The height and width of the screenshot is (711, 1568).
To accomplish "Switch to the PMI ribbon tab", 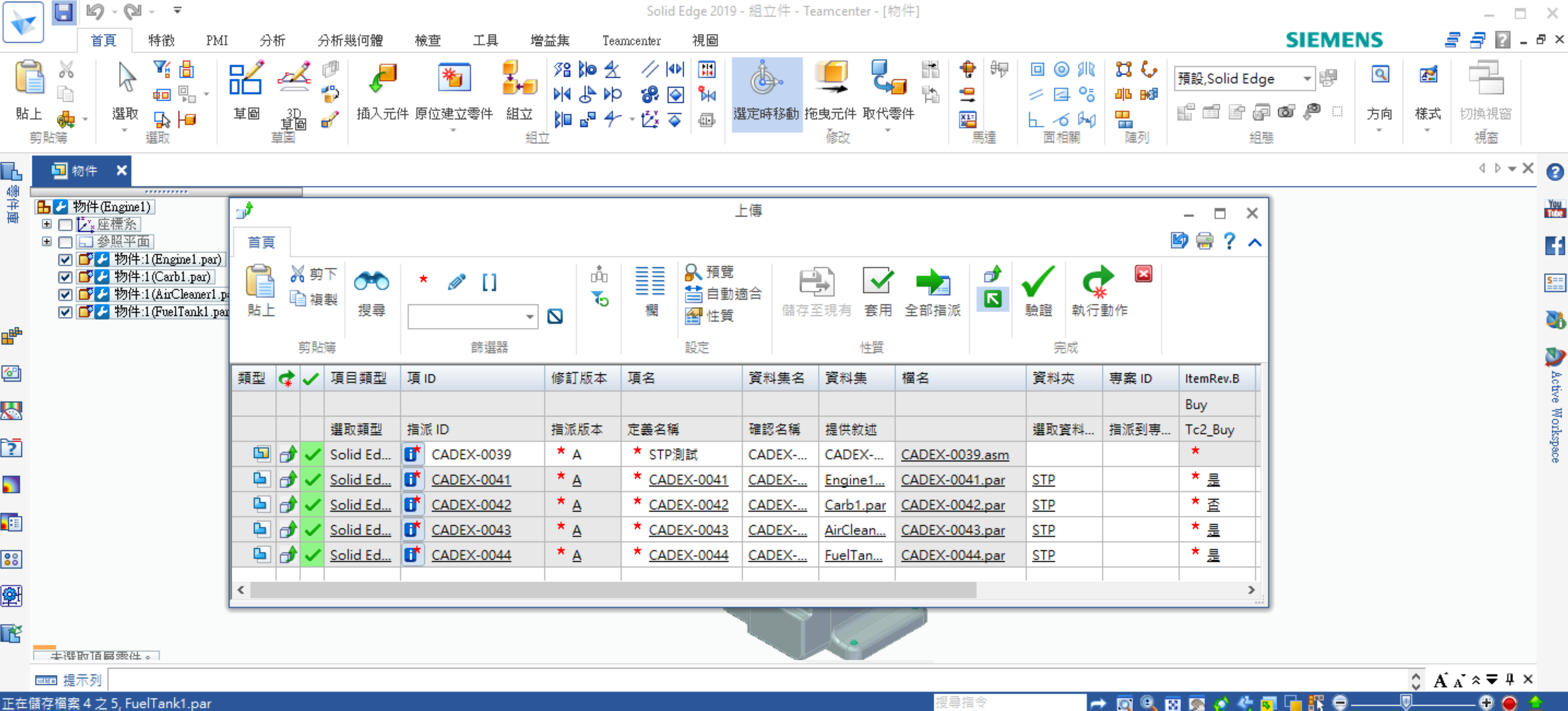I will [217, 40].
